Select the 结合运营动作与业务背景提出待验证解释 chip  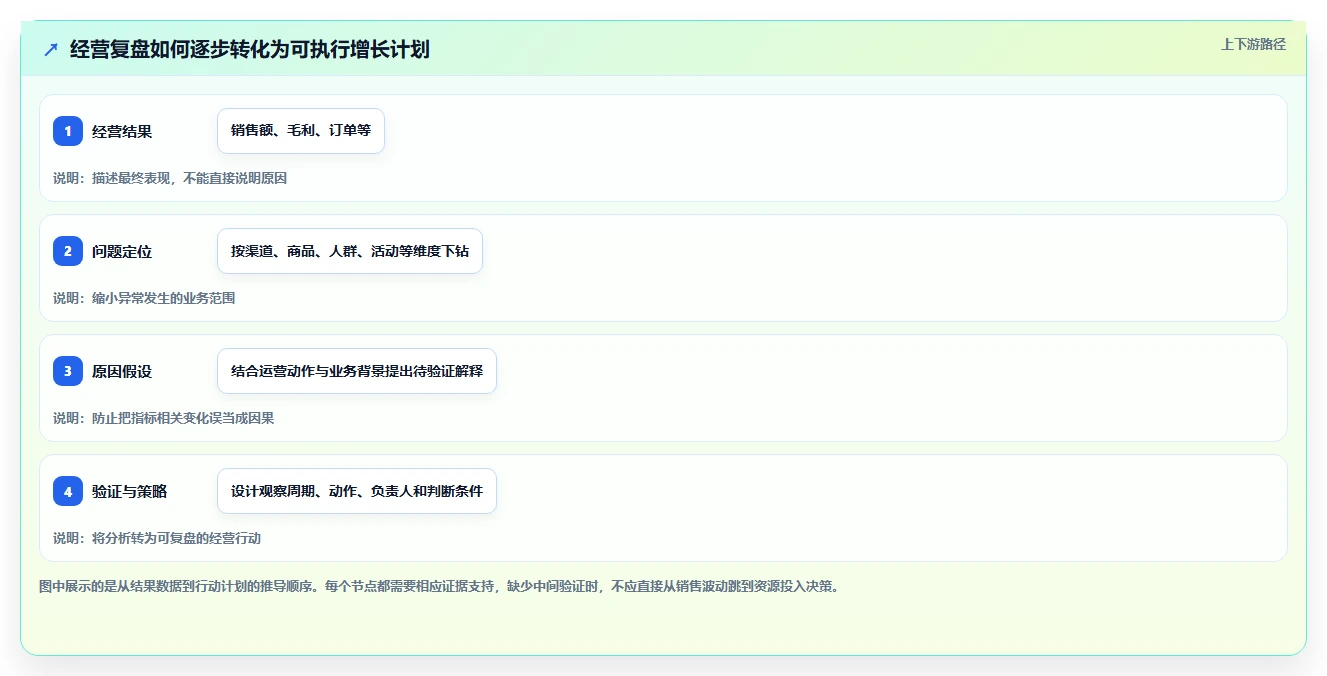tap(357, 371)
